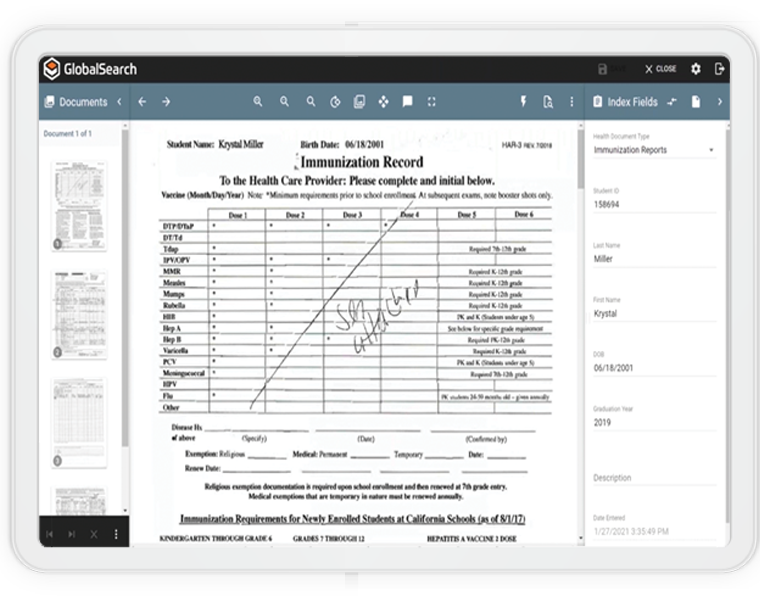
Task: Collapse the Index Fields panel chevron
Action: point(720,102)
